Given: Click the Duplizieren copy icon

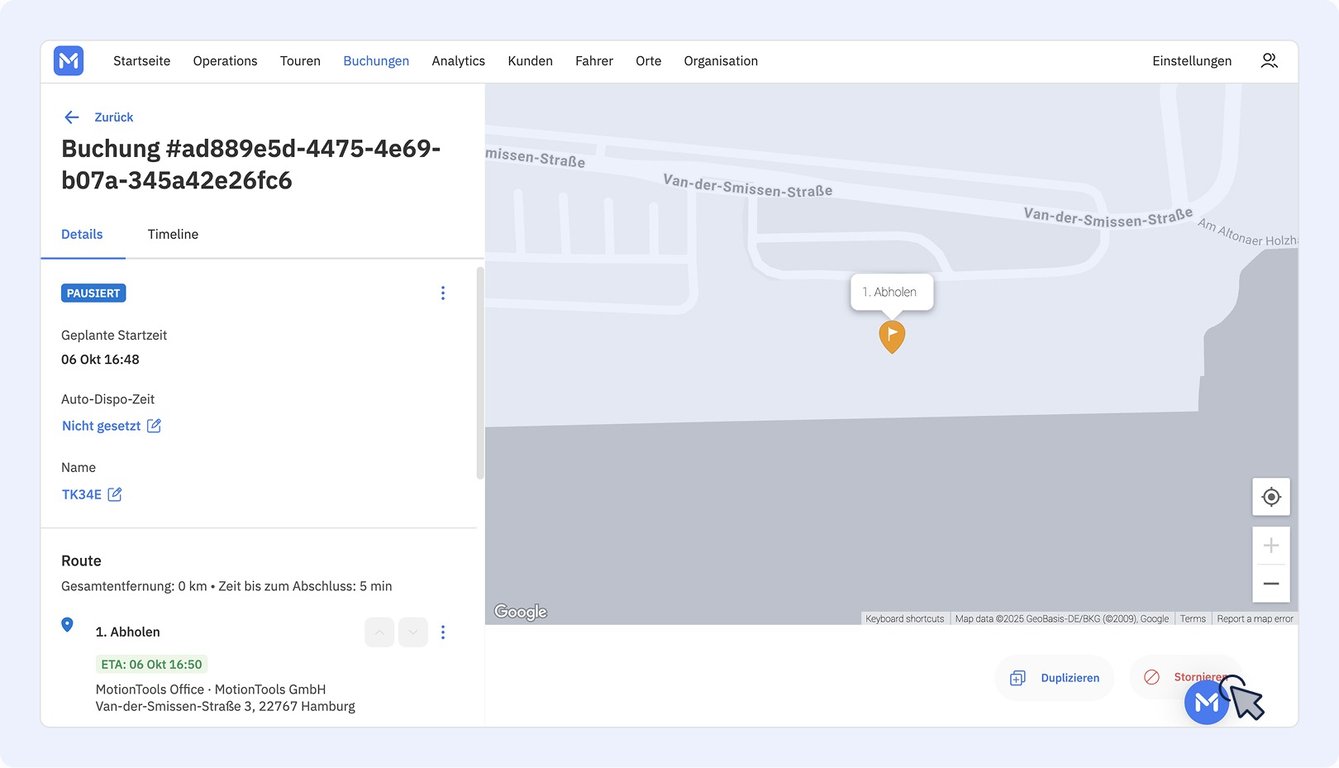Looking at the screenshot, I should click(1018, 678).
